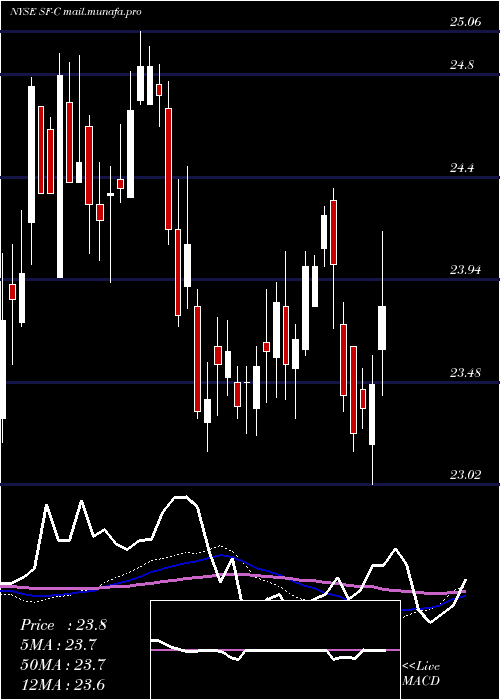Click the 5MA : 23.7 readout
Viewport: 500px width, 700px height.
(59, 645)
